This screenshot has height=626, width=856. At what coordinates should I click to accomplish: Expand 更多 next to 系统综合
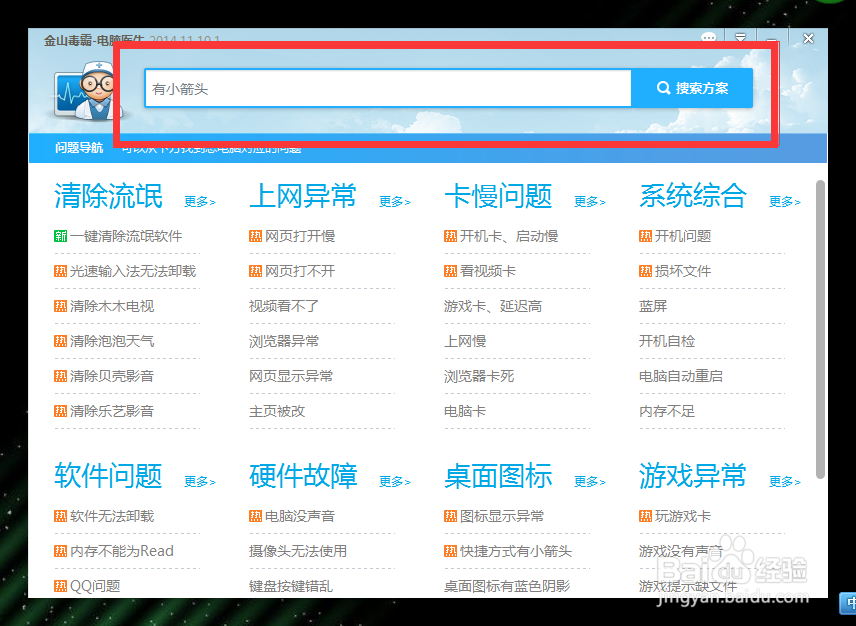(x=784, y=201)
